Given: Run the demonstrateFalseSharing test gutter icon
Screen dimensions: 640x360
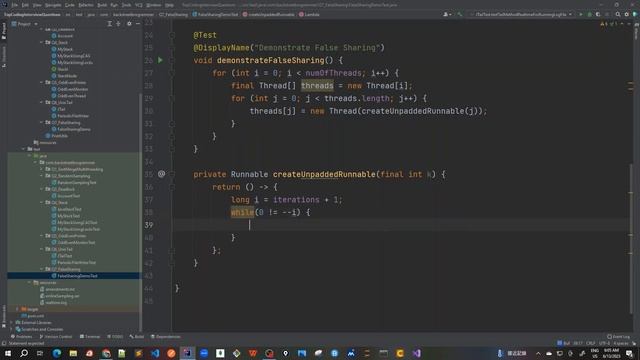Looking at the screenshot, I should tap(160, 60).
